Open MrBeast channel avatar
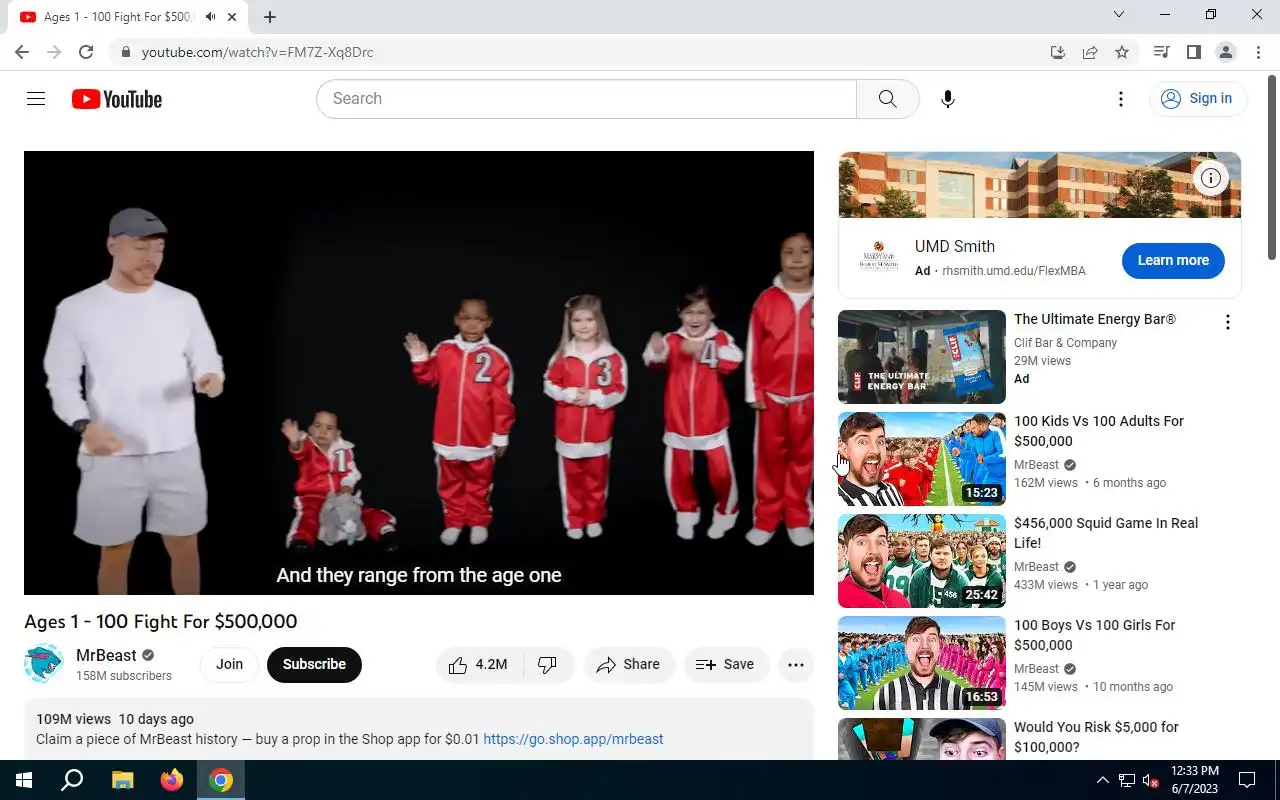The width and height of the screenshot is (1280, 800). click(x=44, y=664)
